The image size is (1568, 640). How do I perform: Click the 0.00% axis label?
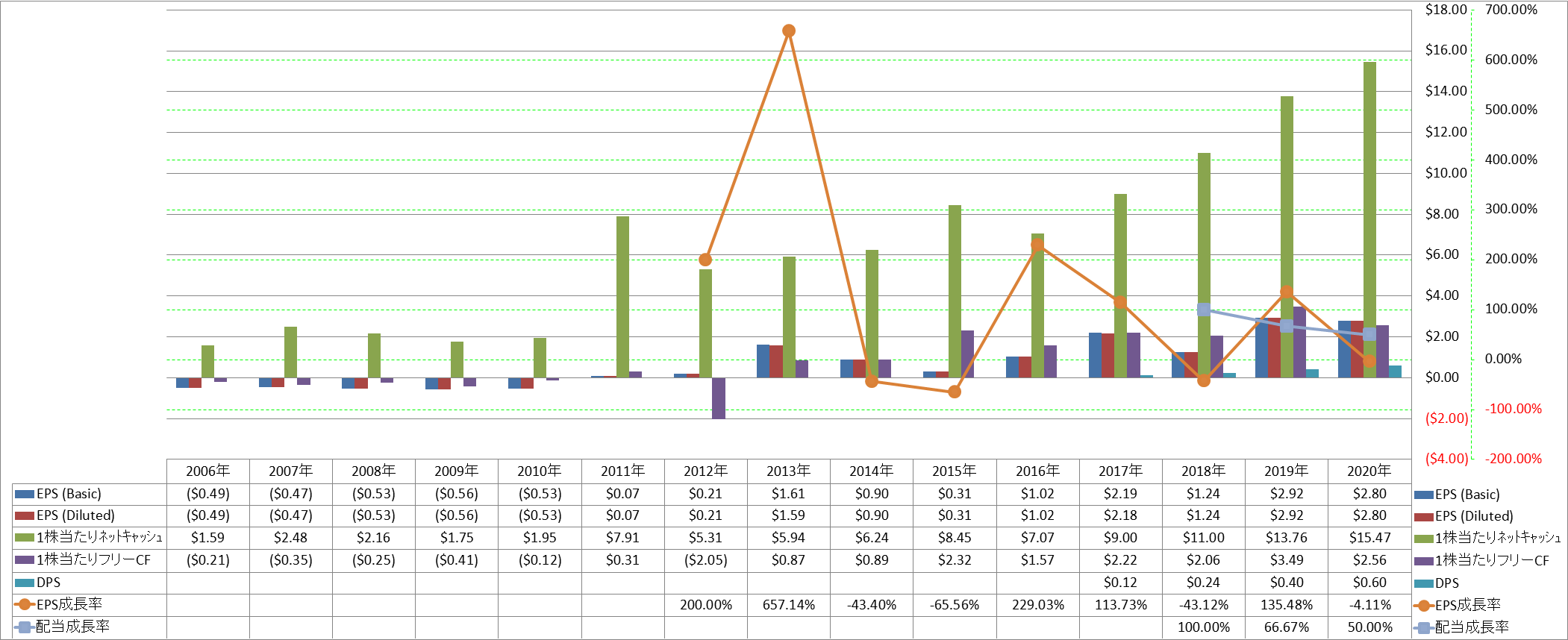tap(1503, 359)
